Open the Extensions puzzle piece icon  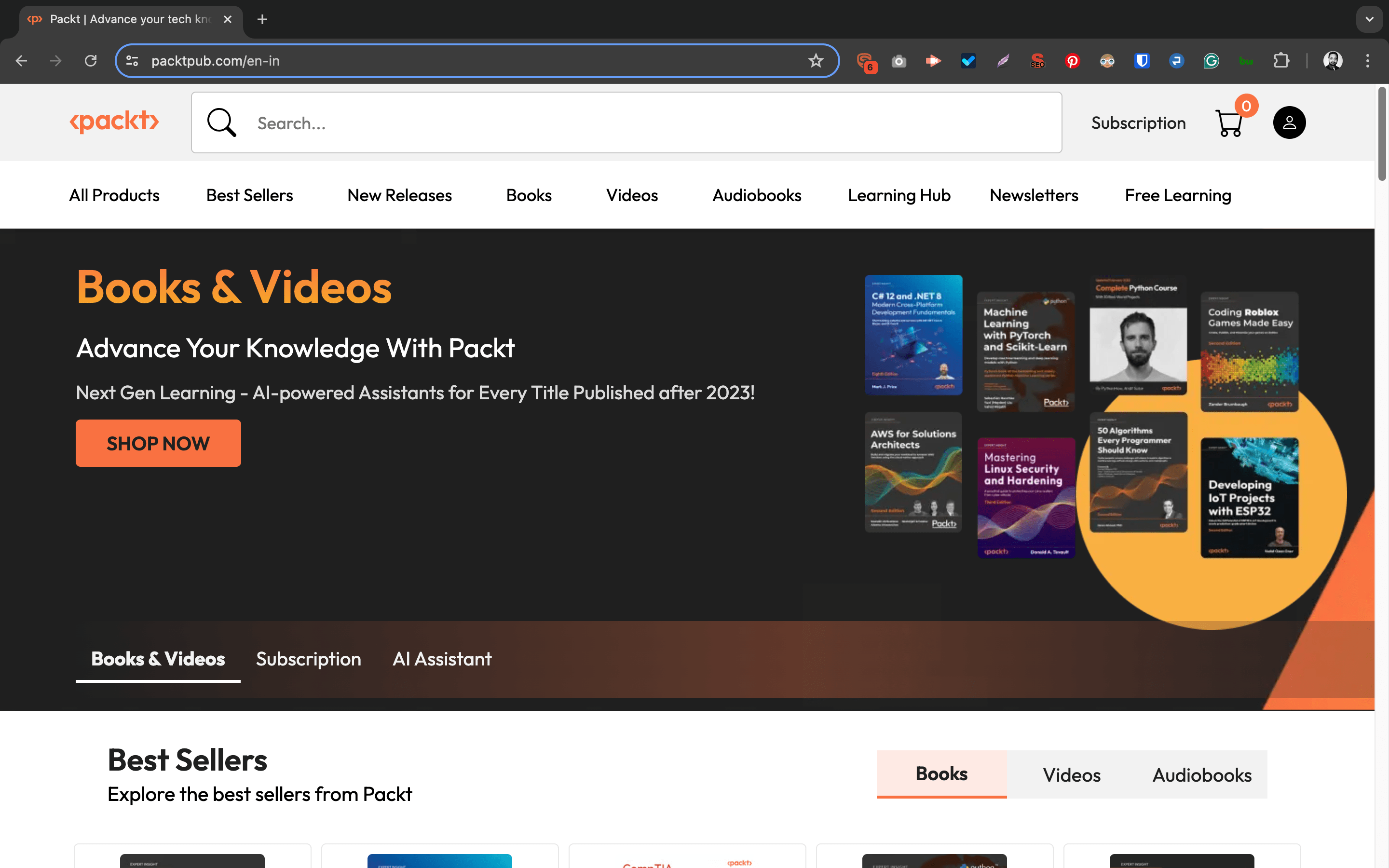point(1280,61)
